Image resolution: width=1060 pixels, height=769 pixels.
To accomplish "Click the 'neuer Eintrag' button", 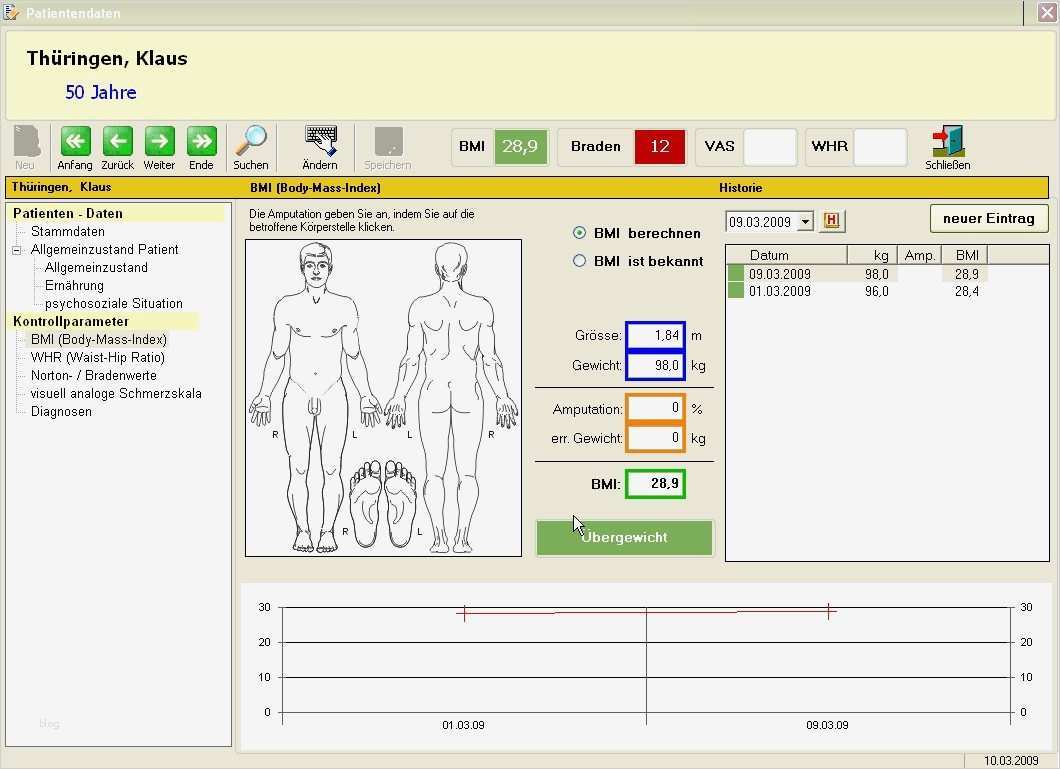I will (988, 218).
